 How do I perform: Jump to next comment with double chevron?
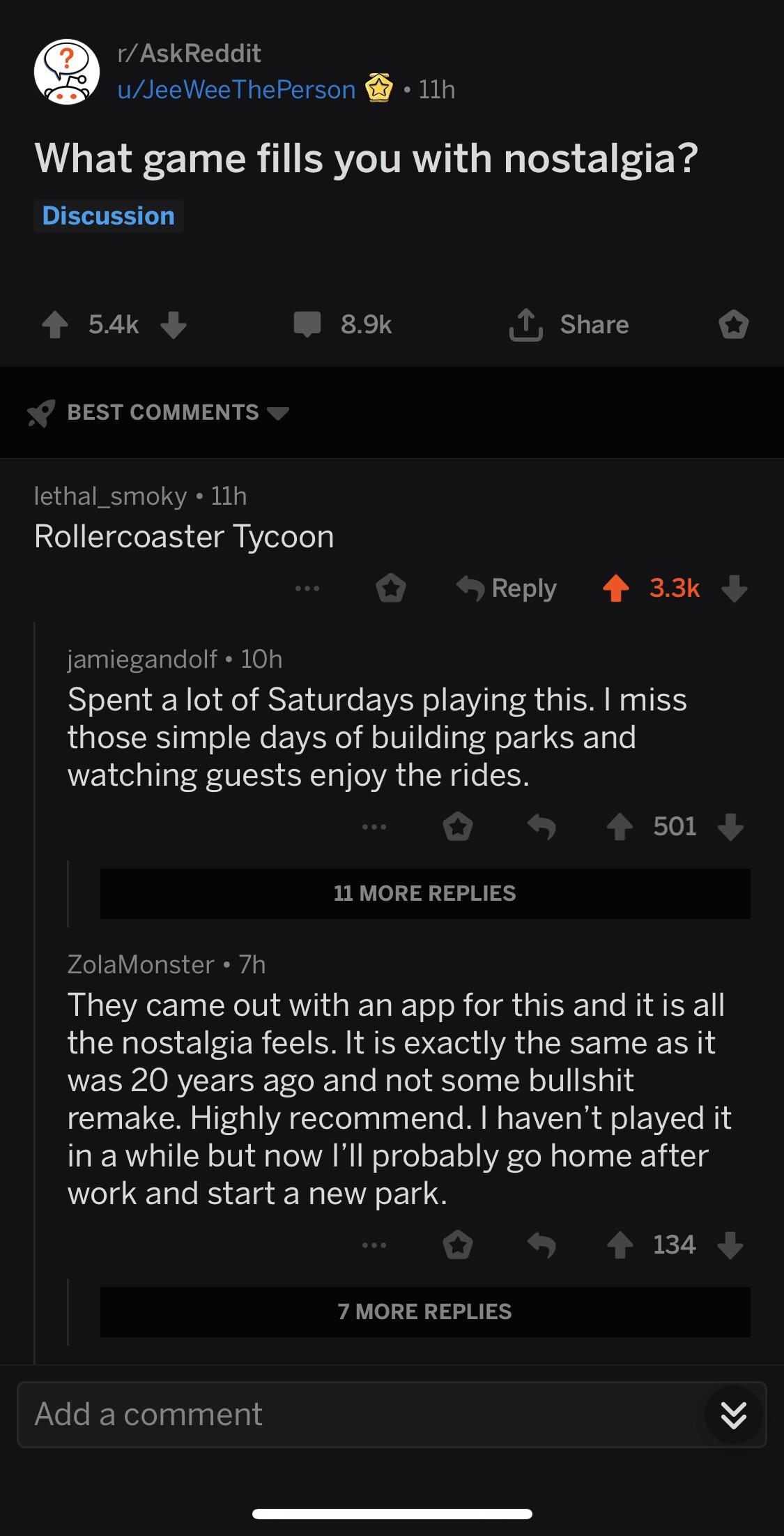click(x=733, y=1415)
